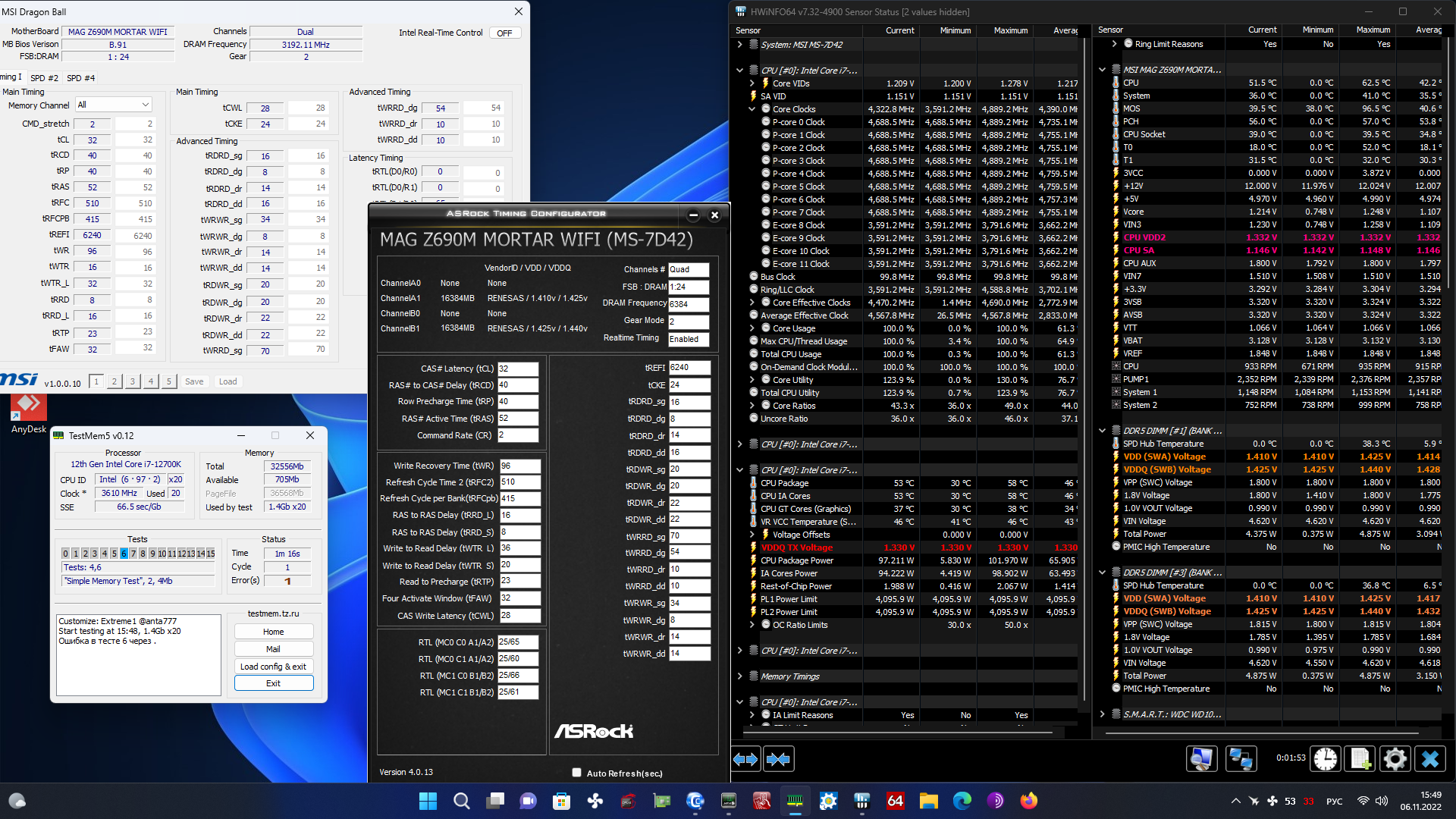The image size is (1456, 819).
Task: Click HWiNFO reset clock icon
Action: click(x=1326, y=759)
